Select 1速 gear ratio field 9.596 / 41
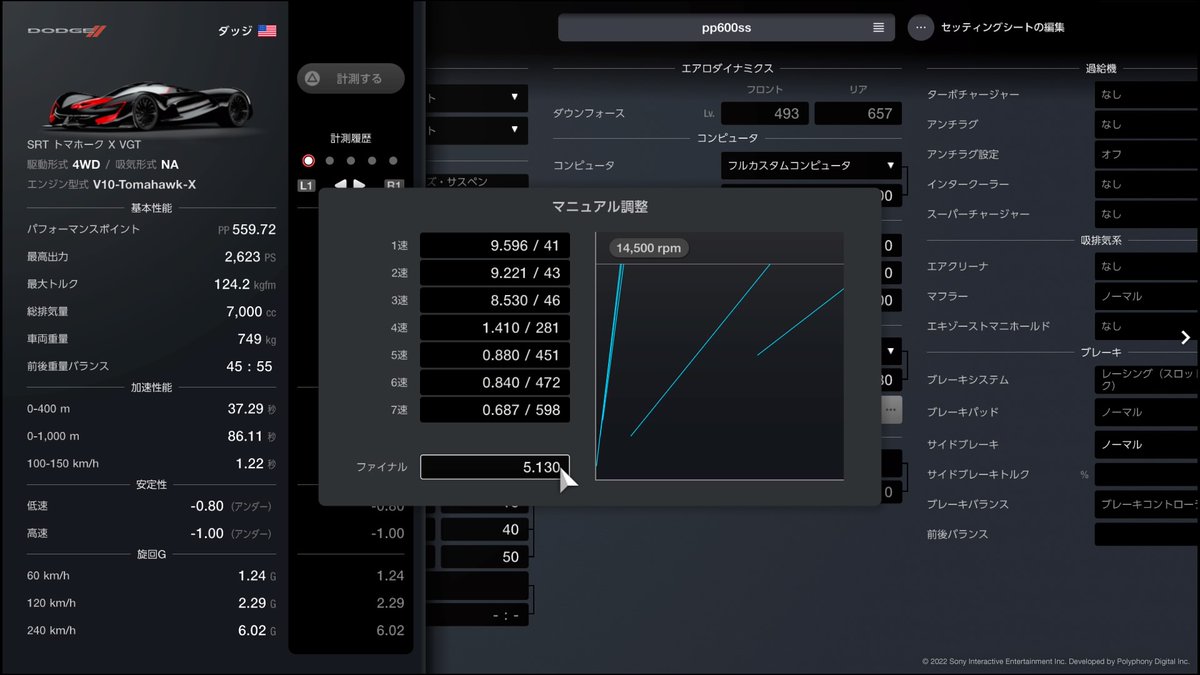The width and height of the screenshot is (1200, 675). click(x=495, y=245)
